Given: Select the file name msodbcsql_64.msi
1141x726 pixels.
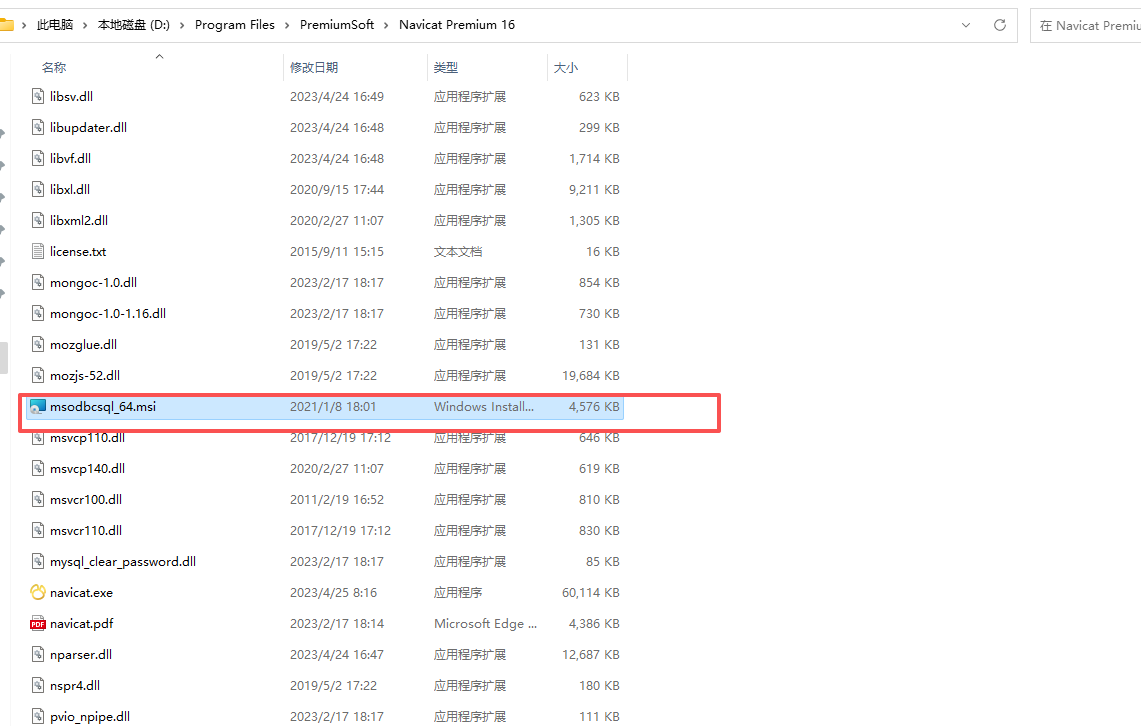Looking at the screenshot, I should 103,407.
